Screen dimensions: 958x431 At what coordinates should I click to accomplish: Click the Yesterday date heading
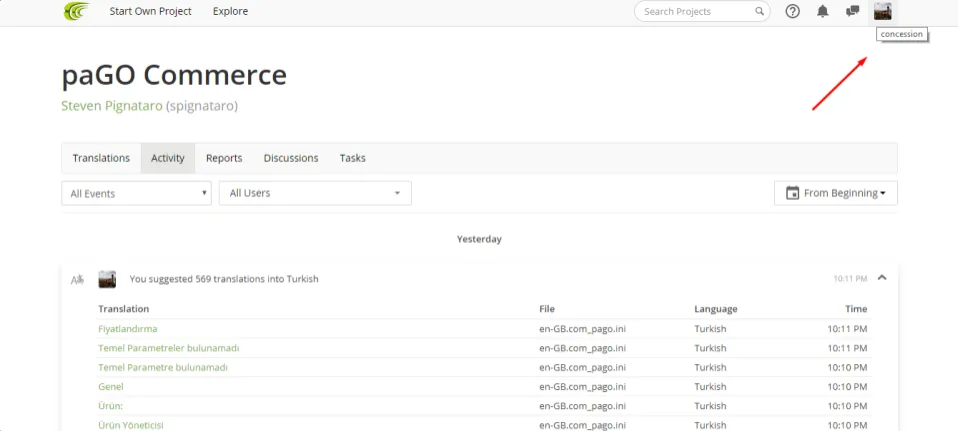[x=479, y=239]
